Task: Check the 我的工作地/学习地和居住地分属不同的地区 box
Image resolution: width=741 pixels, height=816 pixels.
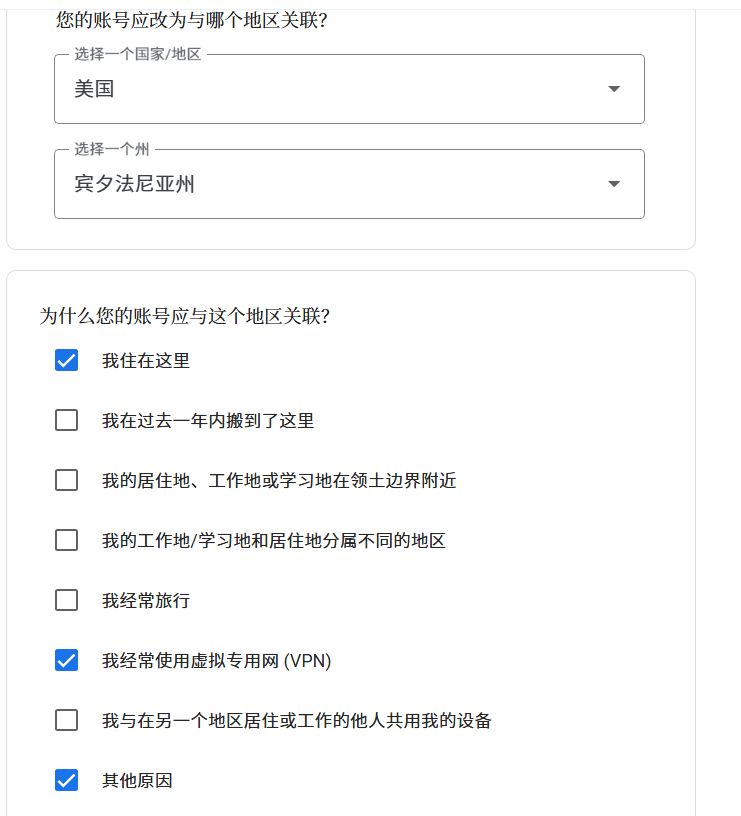Action: coord(66,540)
